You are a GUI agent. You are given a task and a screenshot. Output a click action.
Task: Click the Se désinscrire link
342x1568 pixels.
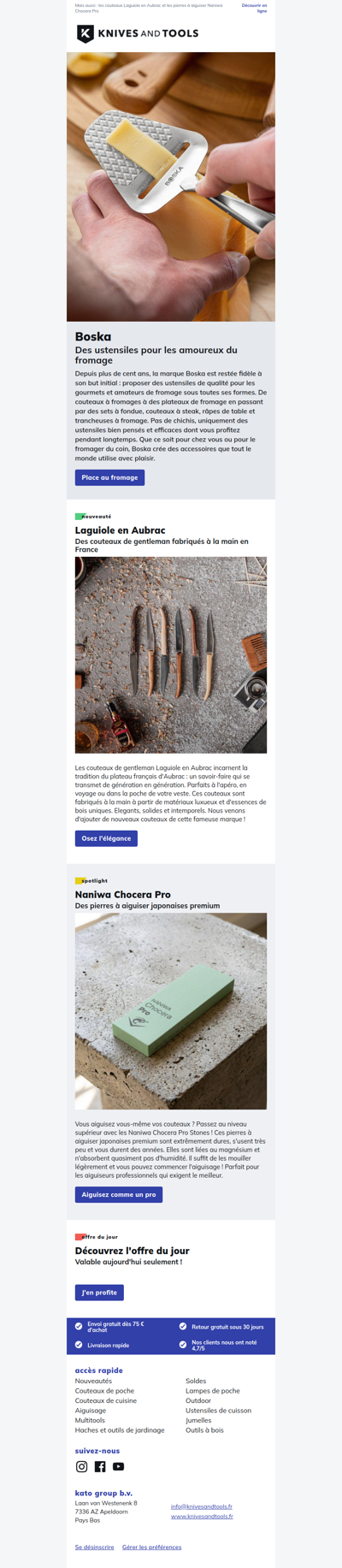click(94, 1547)
